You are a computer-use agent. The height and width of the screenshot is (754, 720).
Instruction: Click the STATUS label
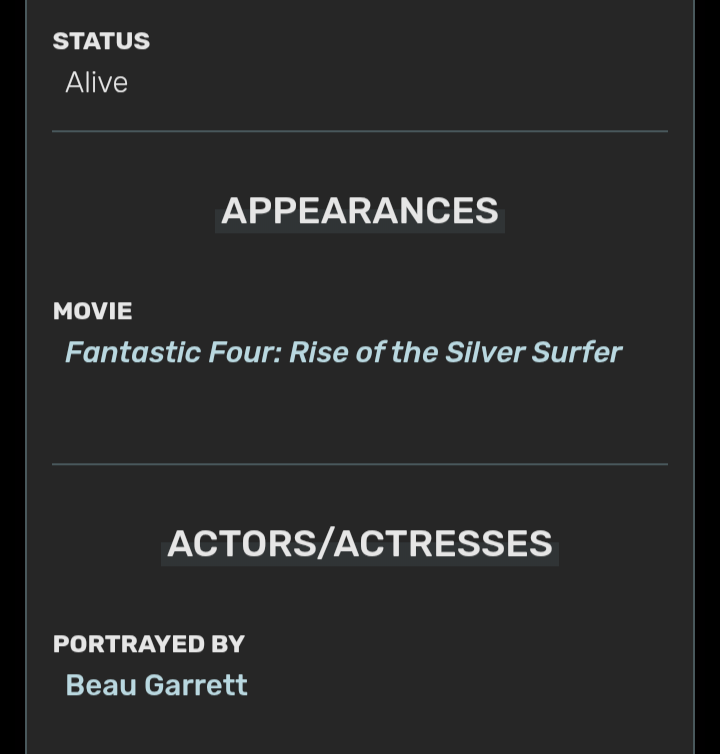pyautogui.click(x=101, y=41)
